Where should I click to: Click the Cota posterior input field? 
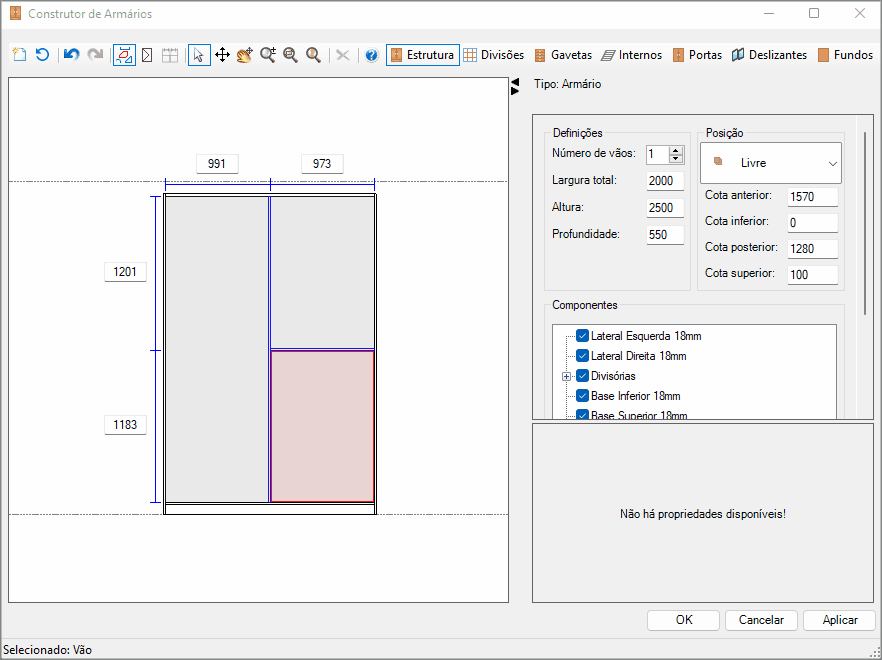[812, 249]
